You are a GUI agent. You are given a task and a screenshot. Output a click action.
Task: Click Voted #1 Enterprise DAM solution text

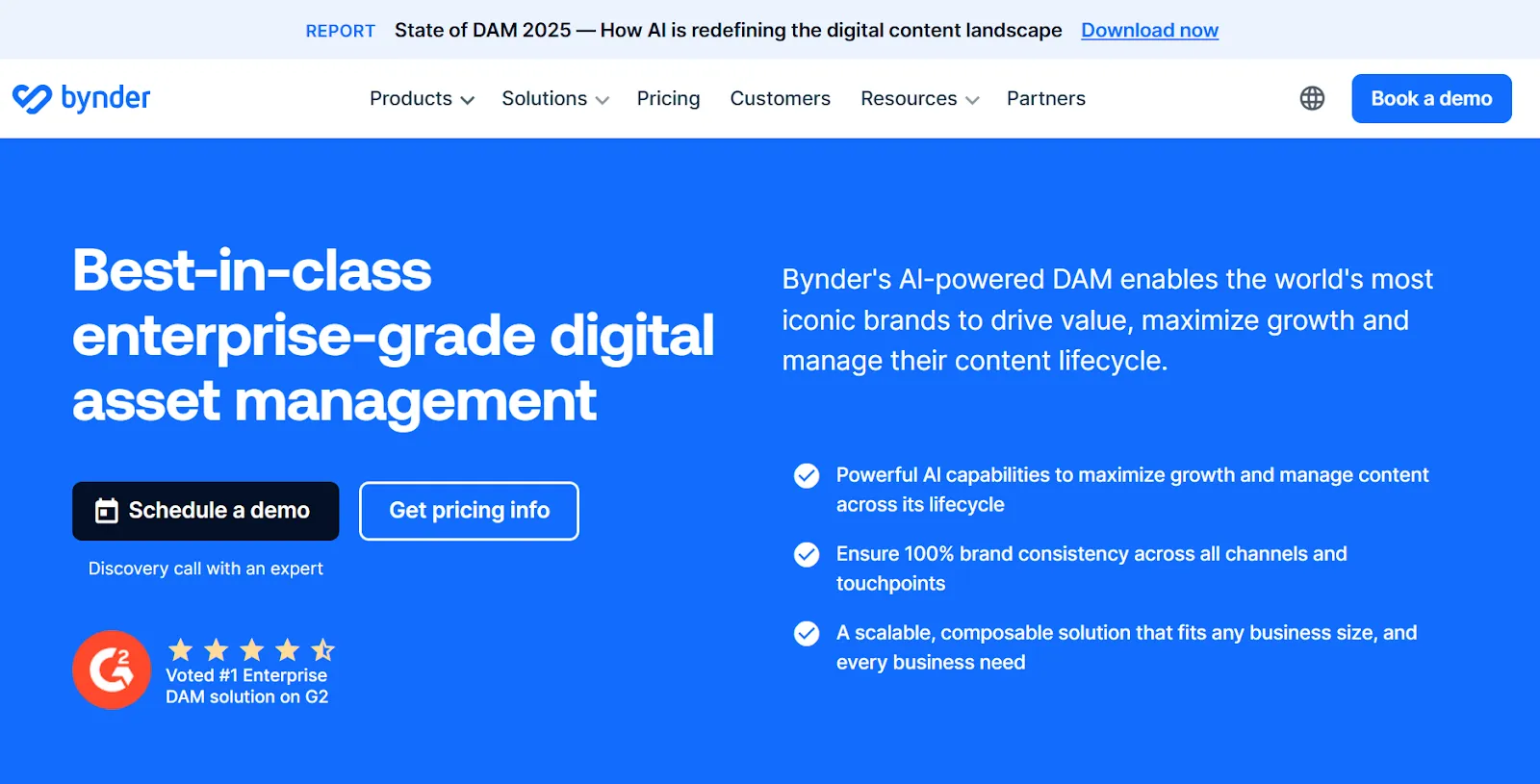coord(246,686)
